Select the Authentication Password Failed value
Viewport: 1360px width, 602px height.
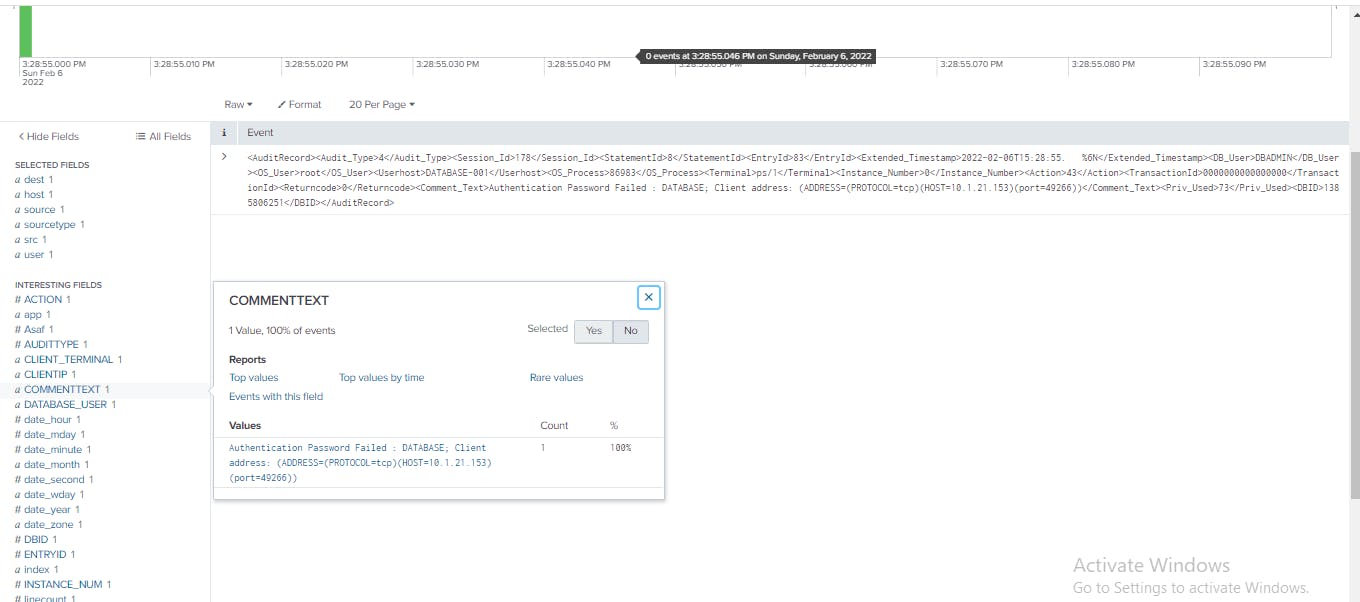click(x=360, y=463)
